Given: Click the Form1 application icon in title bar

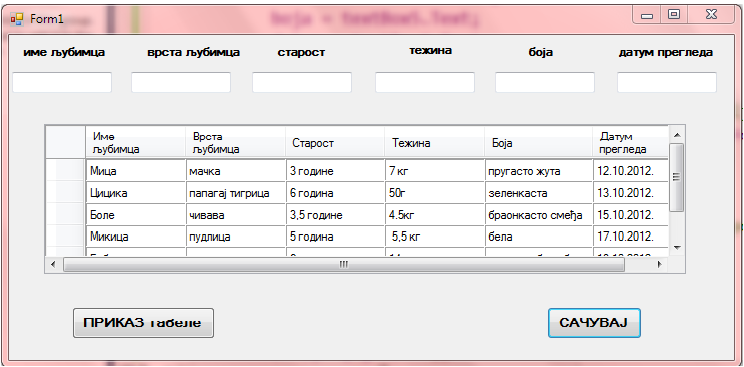Looking at the screenshot, I should tap(17, 19).
